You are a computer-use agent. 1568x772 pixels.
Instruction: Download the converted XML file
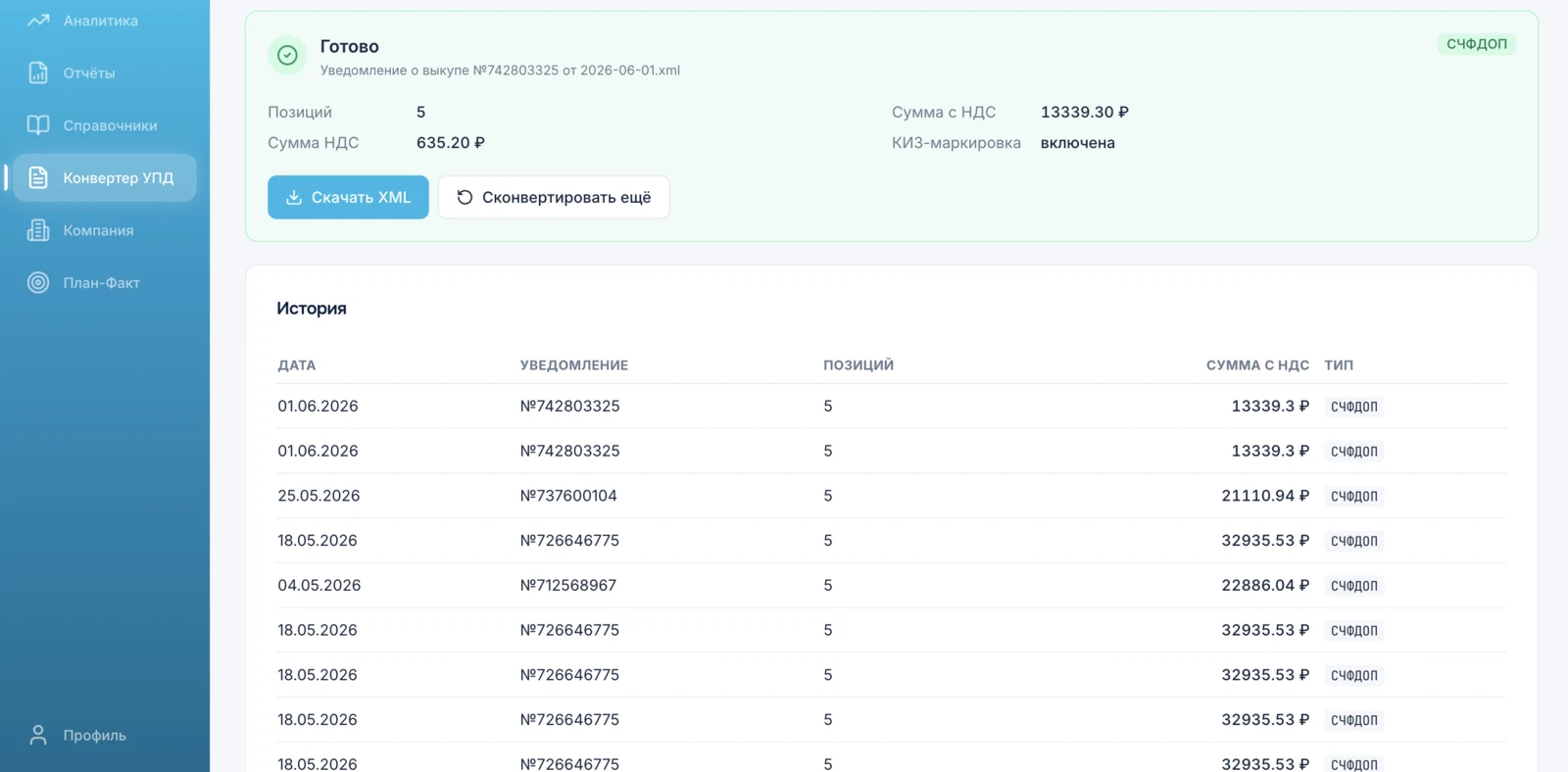[348, 197]
